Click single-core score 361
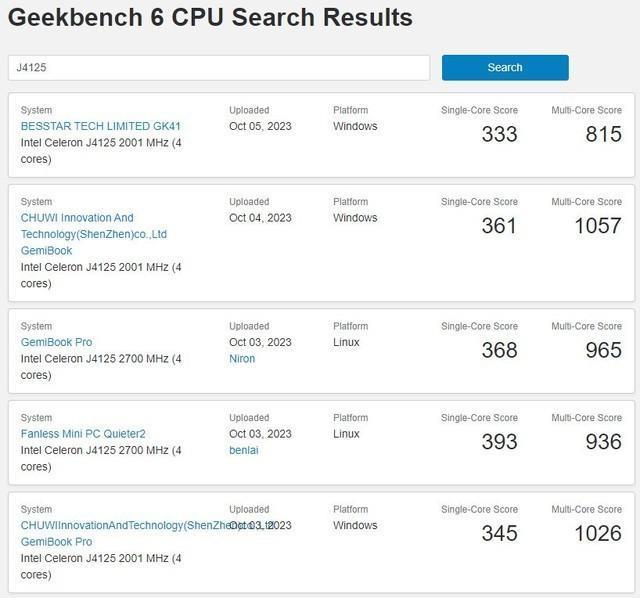 (499, 225)
